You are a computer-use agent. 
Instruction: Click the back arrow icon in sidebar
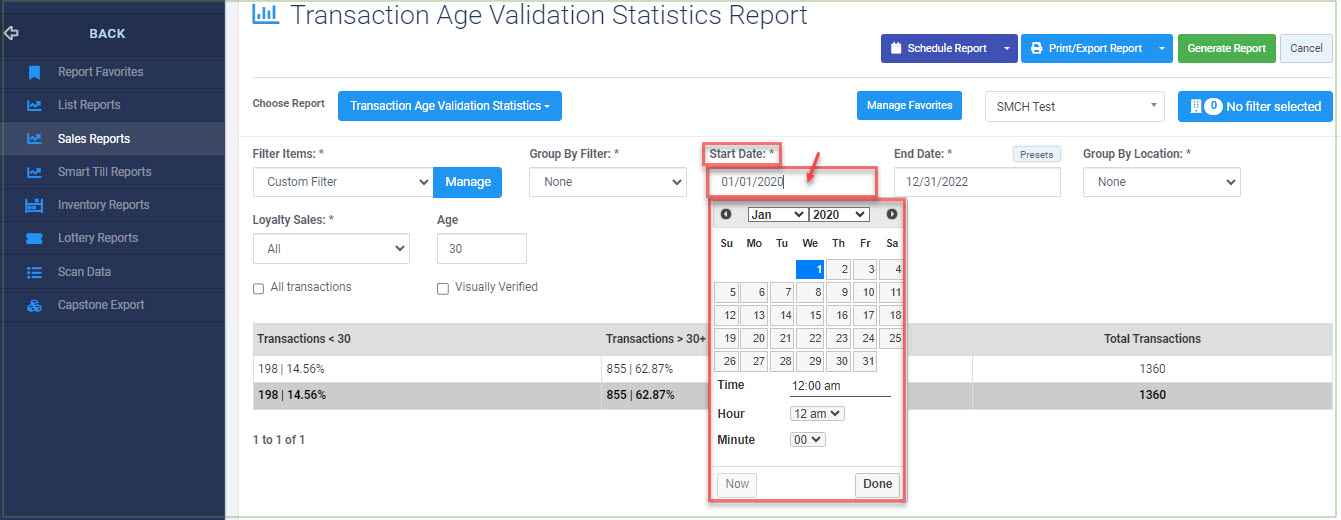(12, 33)
